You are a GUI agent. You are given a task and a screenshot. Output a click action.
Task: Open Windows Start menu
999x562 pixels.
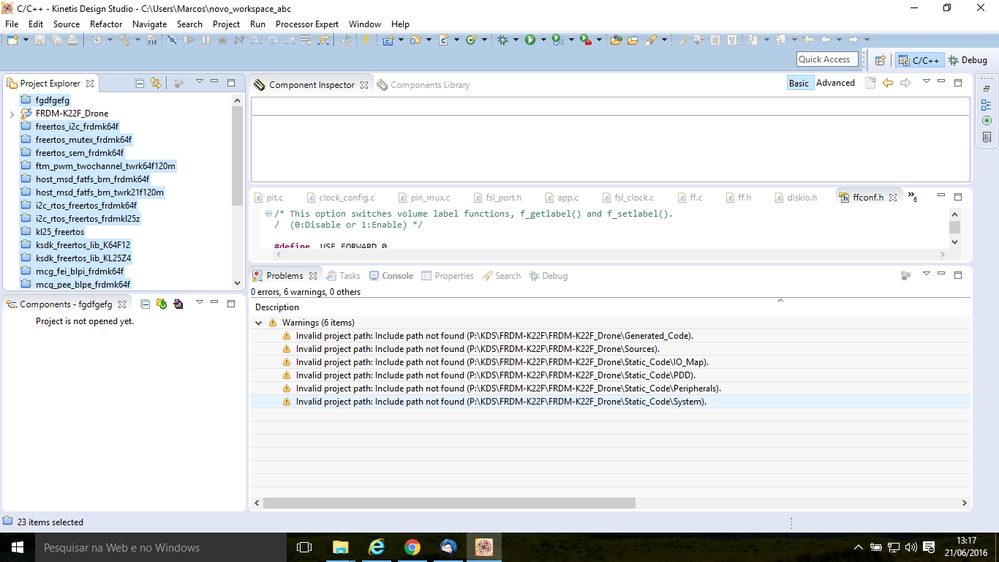point(17,547)
